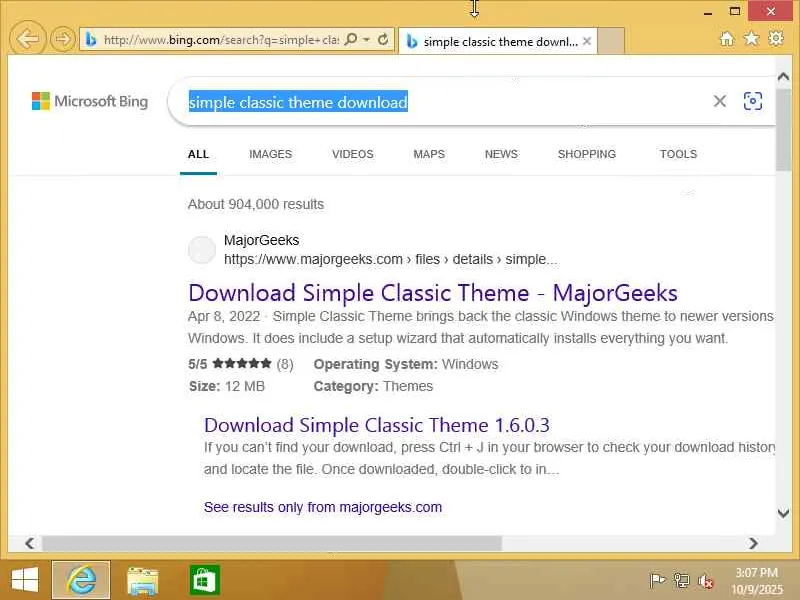Select the ALL results tab

198,154
